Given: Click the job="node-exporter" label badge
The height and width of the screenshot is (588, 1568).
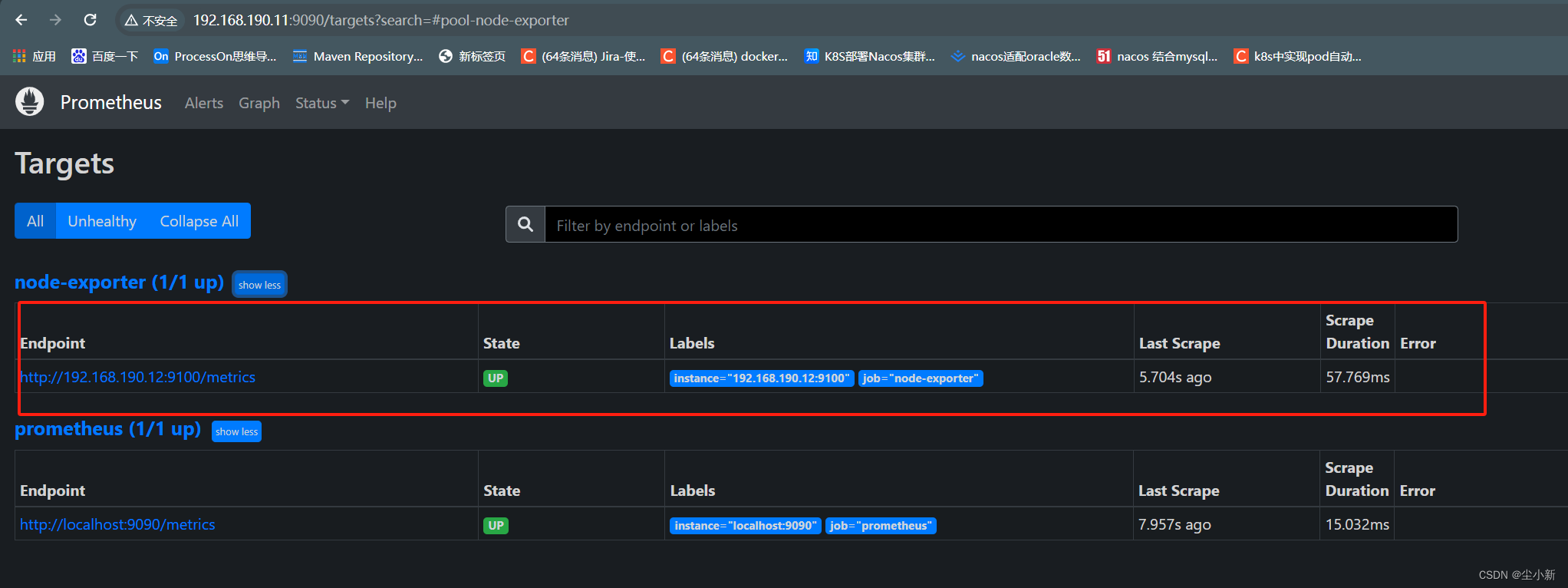Looking at the screenshot, I should [921, 378].
